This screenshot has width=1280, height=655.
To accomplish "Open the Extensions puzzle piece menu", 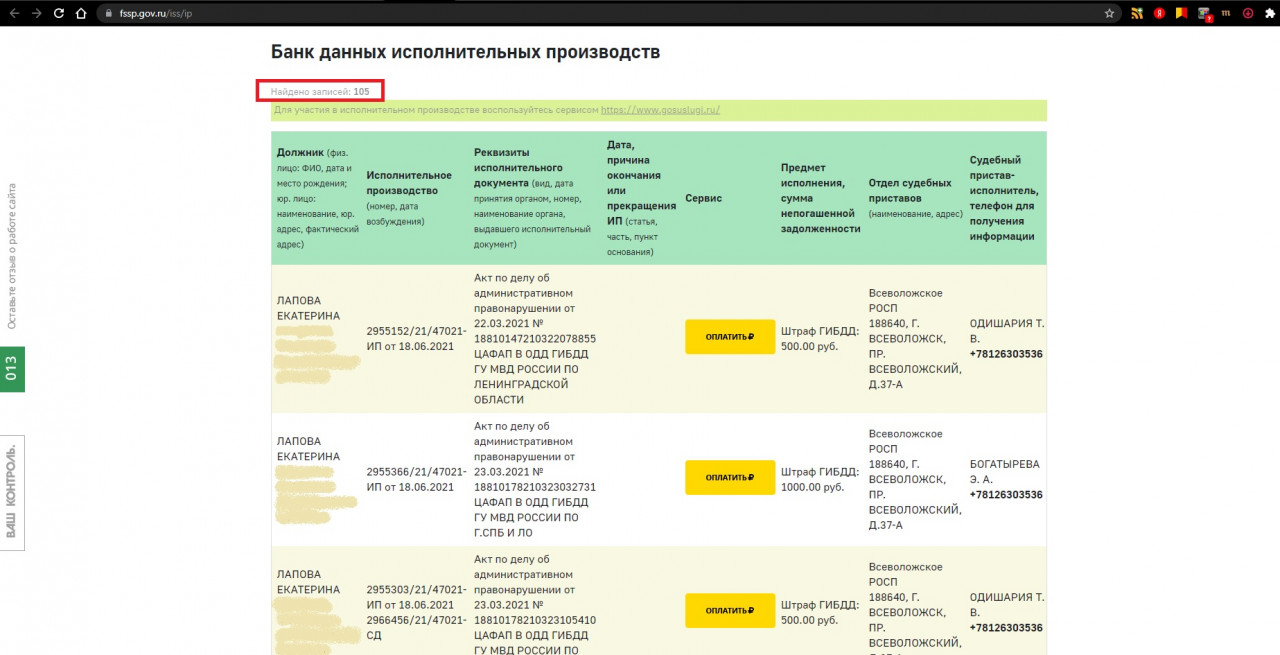I will [1269, 14].
